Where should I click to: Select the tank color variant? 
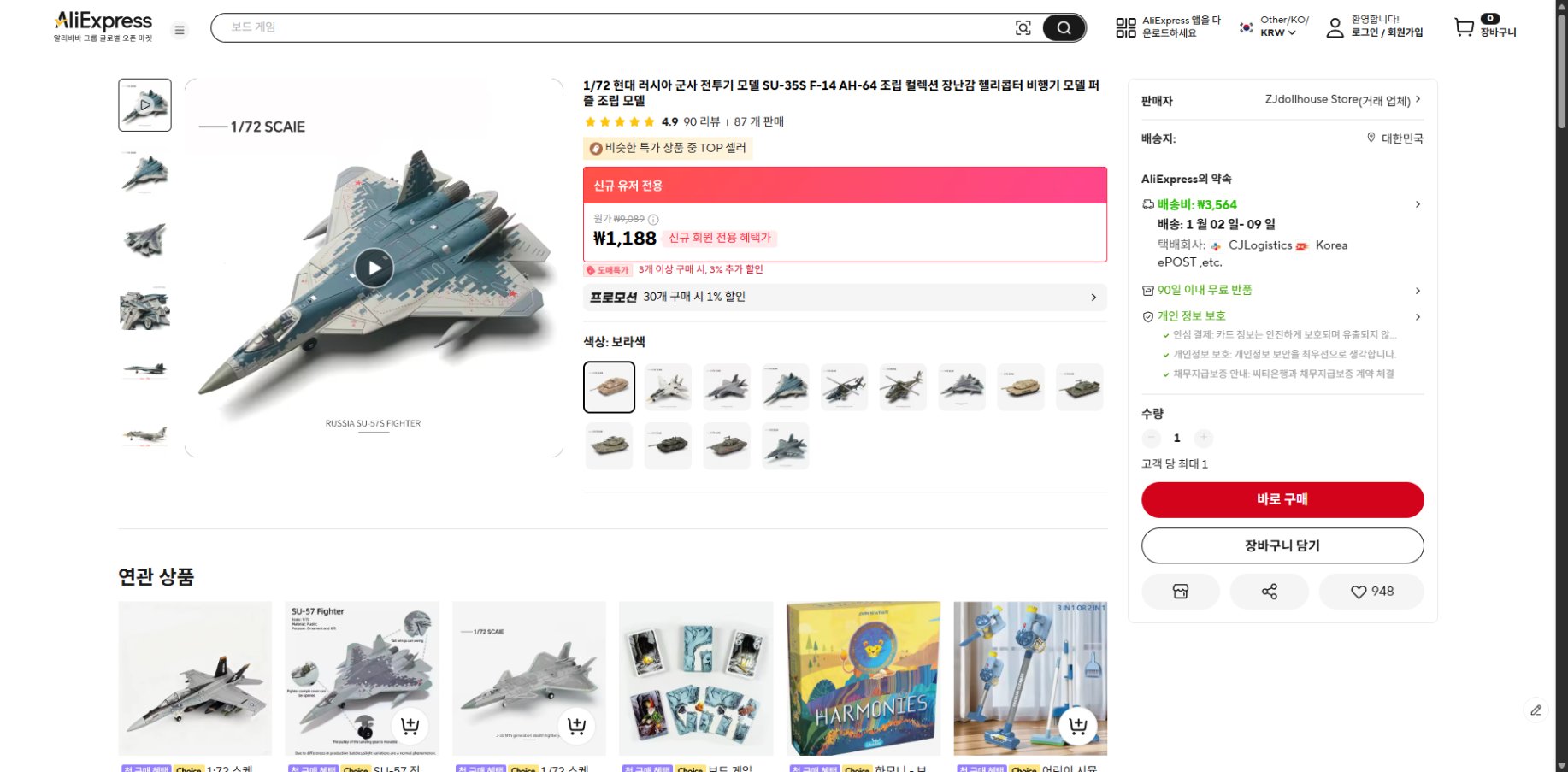[x=609, y=386]
